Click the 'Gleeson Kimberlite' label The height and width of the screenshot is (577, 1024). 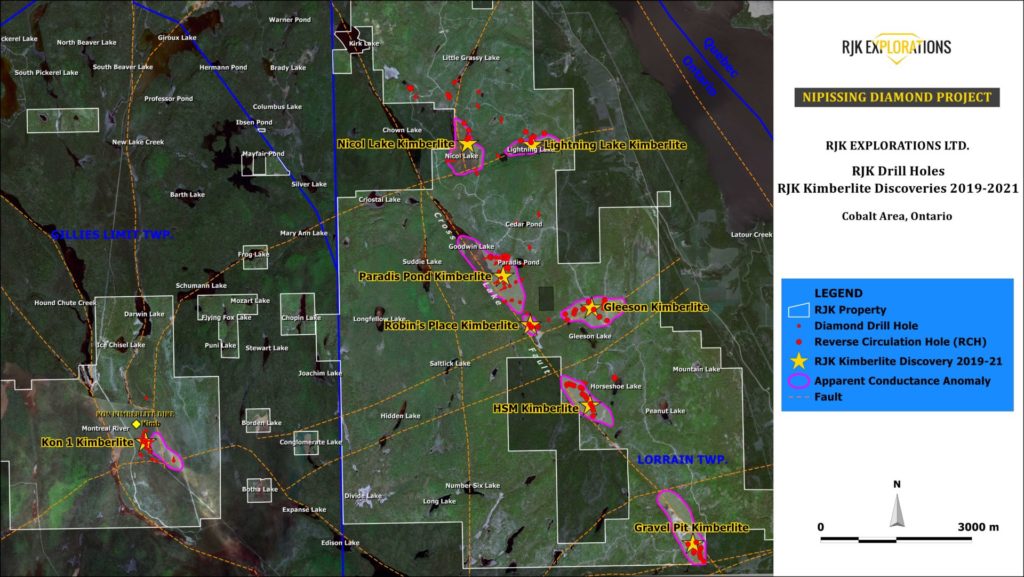pos(656,307)
